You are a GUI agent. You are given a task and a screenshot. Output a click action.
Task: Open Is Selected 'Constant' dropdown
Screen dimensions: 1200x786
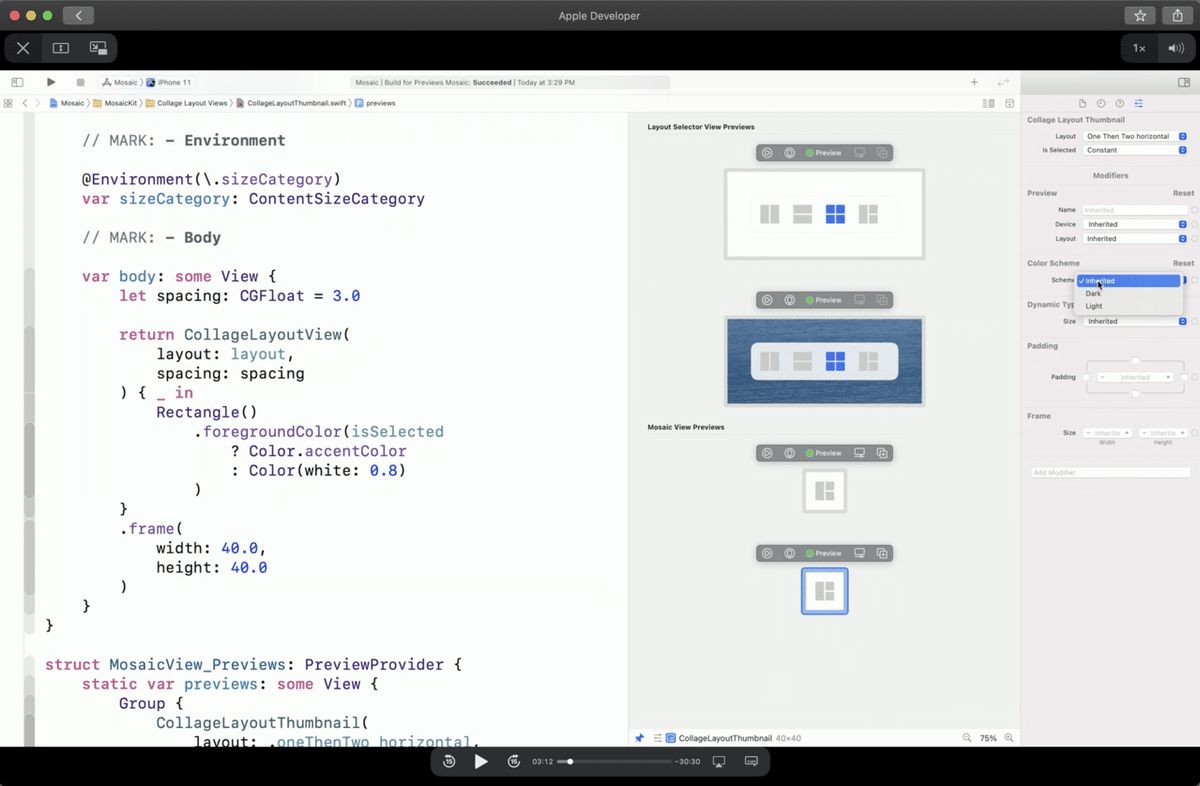coord(1135,150)
